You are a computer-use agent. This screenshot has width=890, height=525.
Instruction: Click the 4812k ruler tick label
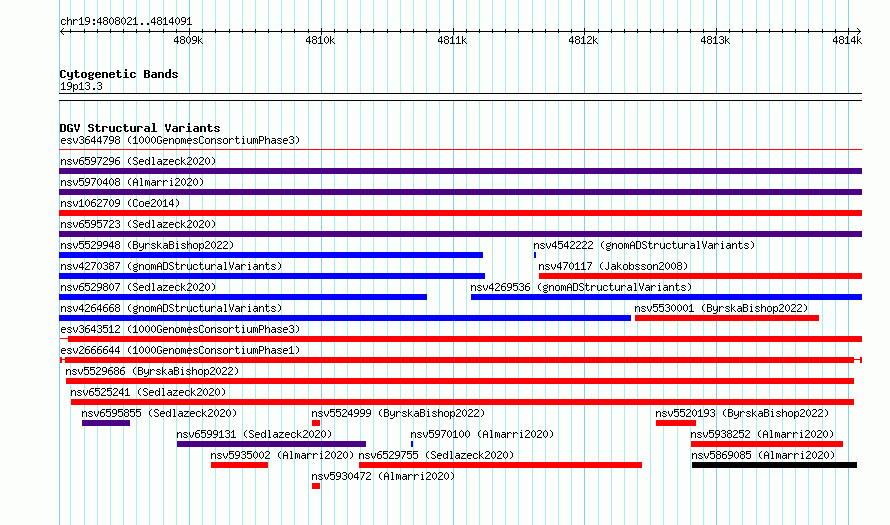click(583, 40)
